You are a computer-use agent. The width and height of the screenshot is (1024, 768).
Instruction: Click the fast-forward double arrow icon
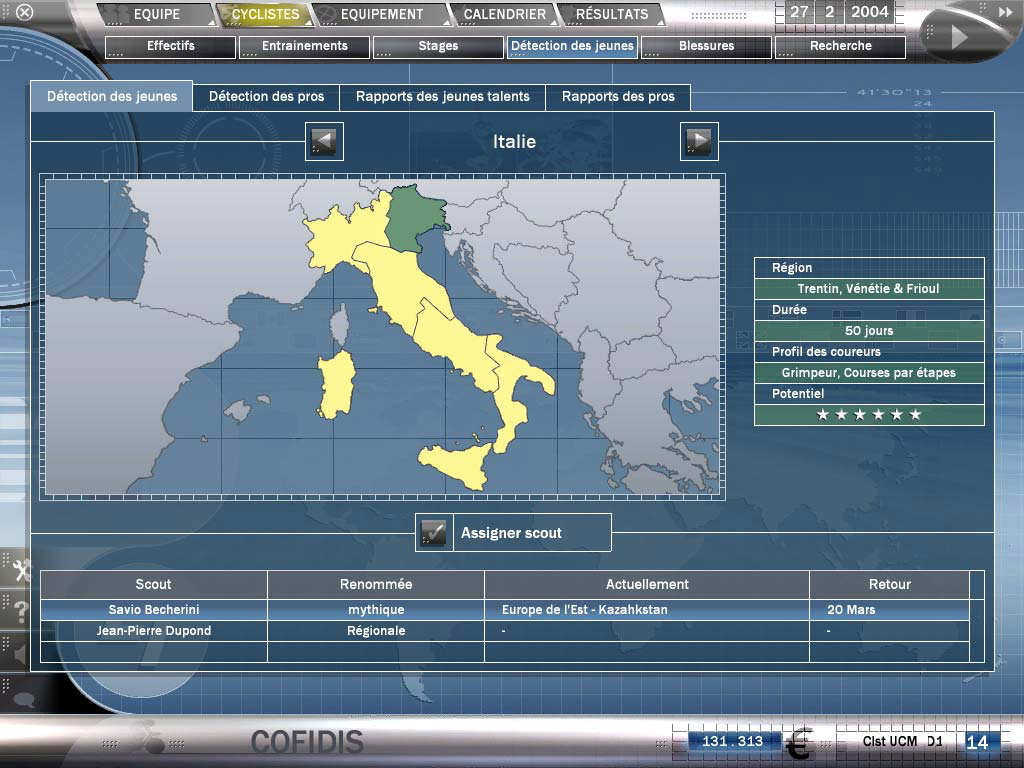click(x=1005, y=12)
